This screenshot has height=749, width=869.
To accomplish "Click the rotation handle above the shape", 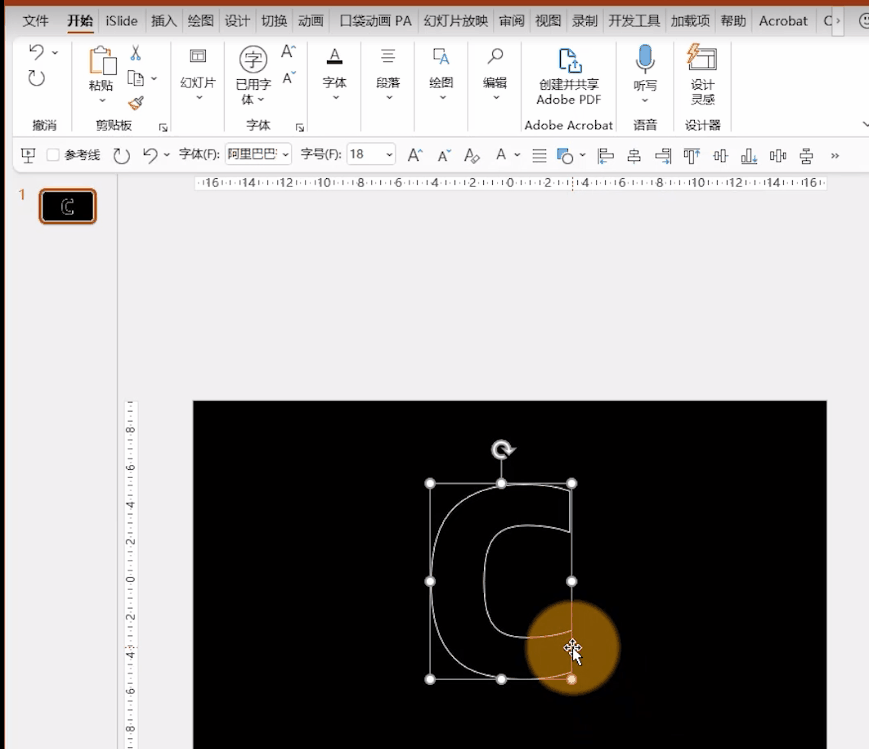I will click(x=502, y=450).
